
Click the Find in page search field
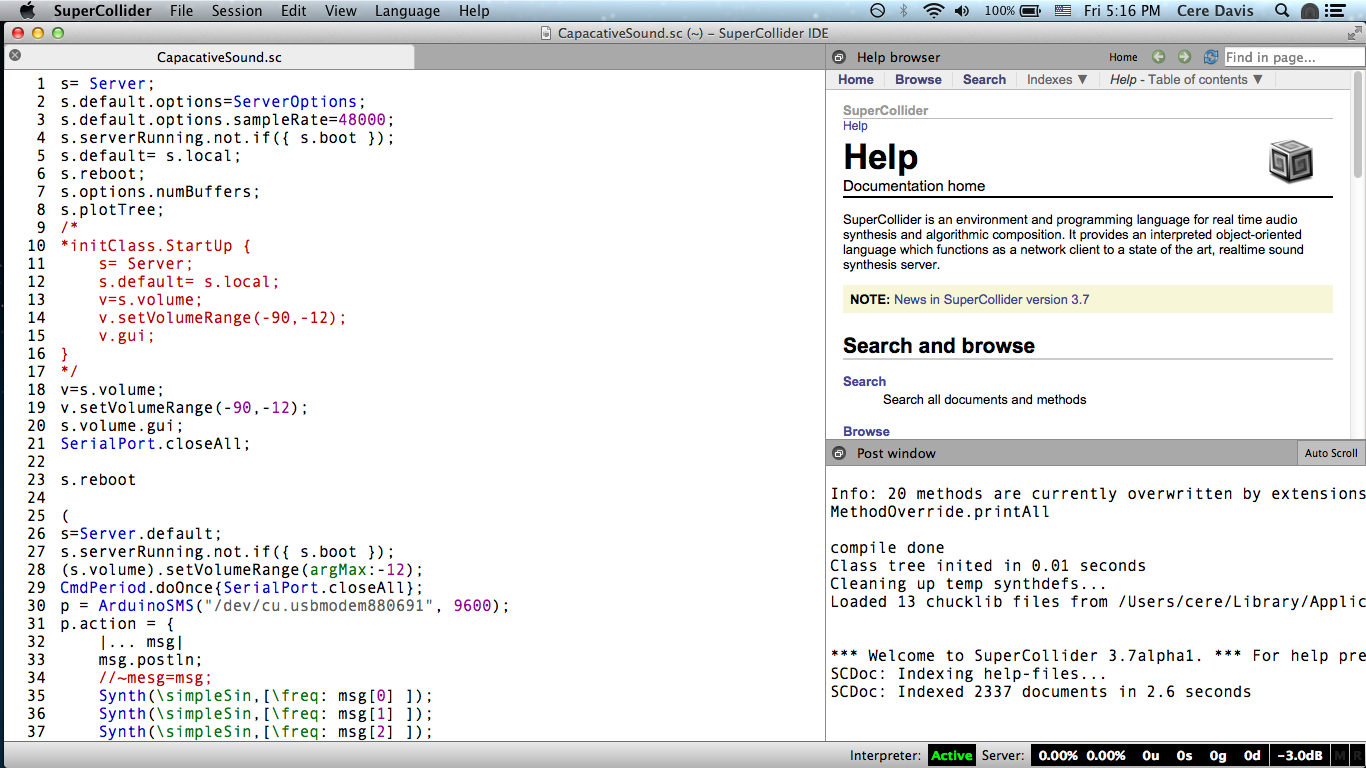(x=1294, y=57)
